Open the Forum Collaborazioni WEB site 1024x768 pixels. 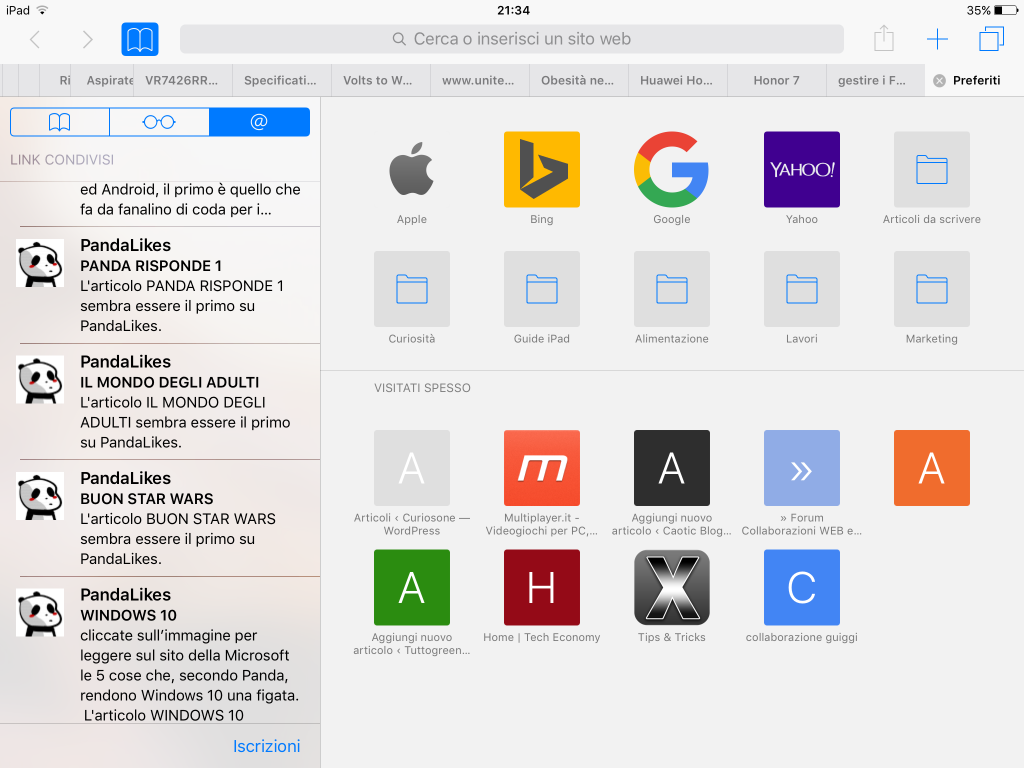[801, 483]
